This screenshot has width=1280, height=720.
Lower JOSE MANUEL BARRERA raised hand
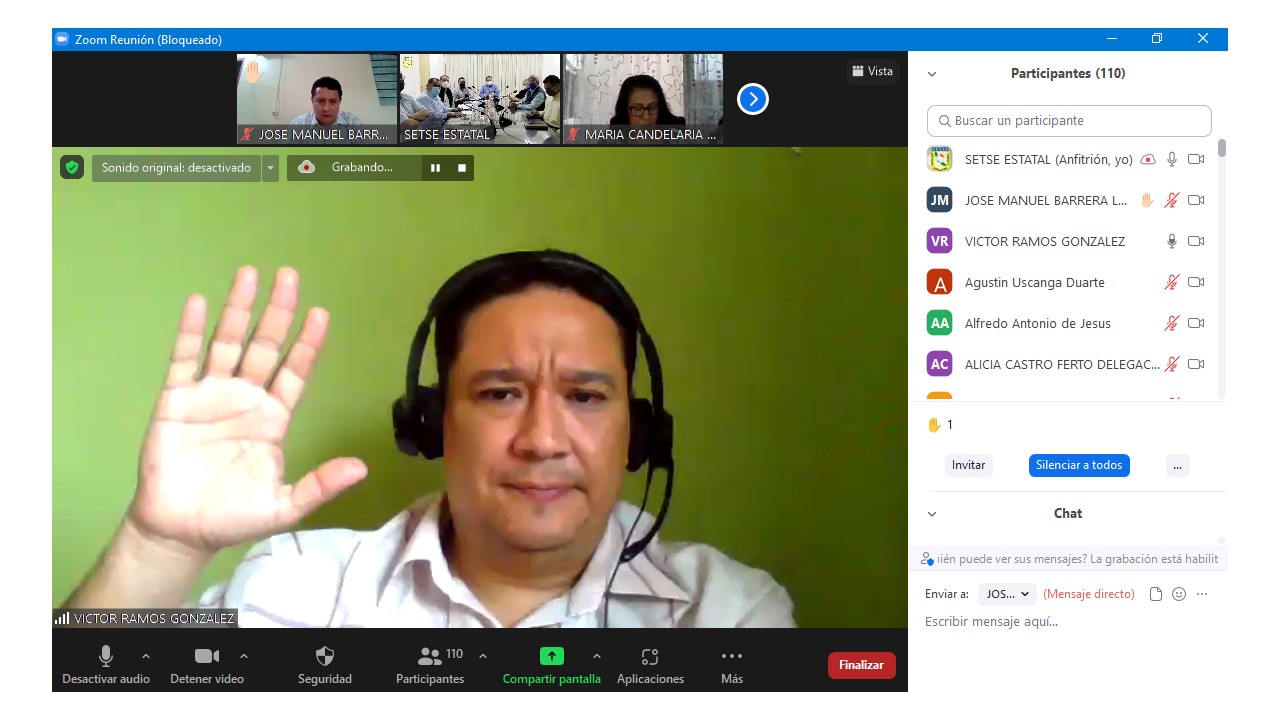[x=1148, y=200]
